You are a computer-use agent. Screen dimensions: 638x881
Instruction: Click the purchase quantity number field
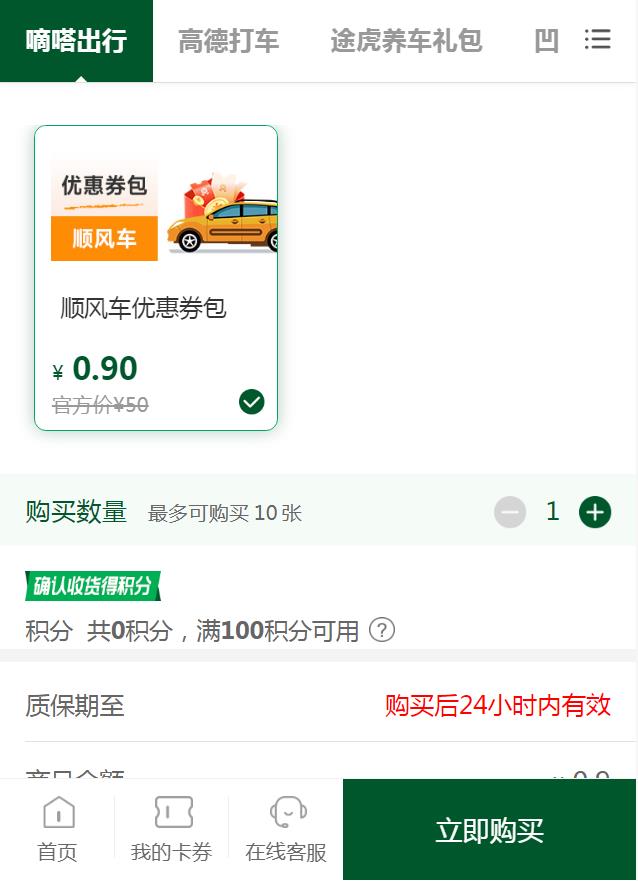552,512
